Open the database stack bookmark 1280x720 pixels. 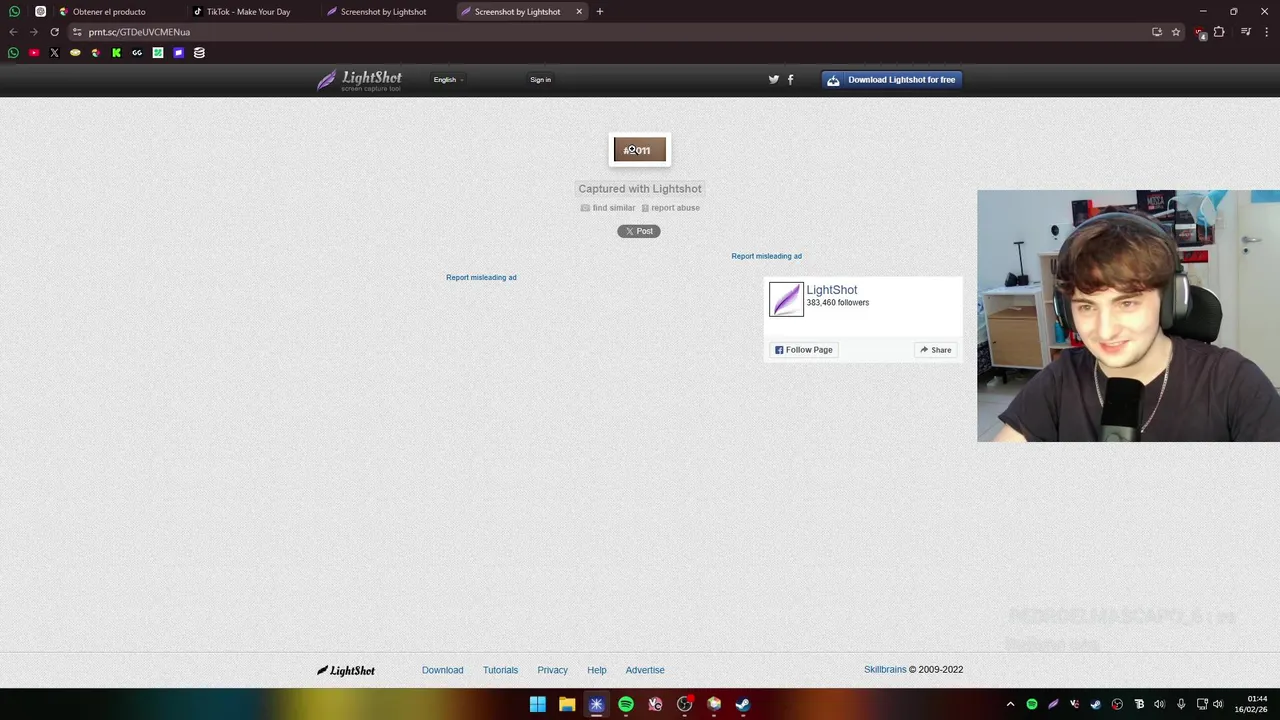[x=199, y=53]
